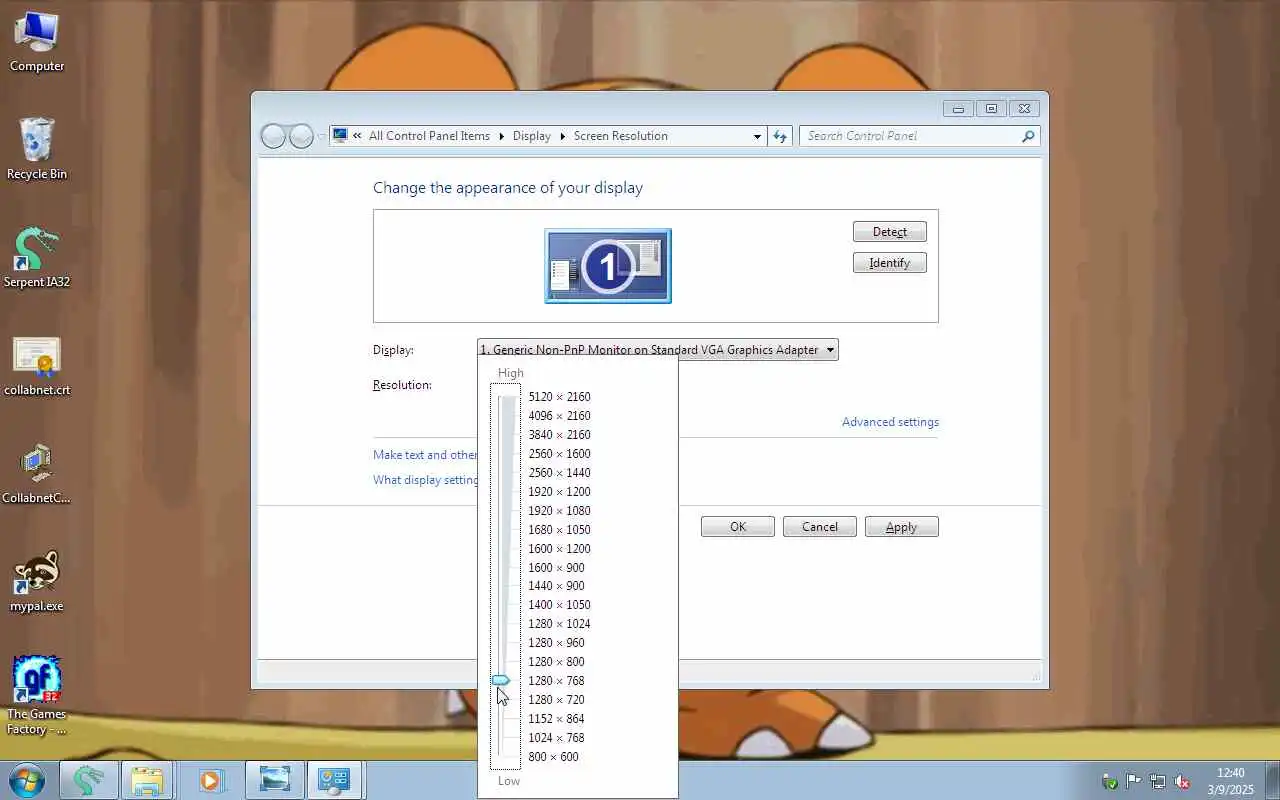This screenshot has height=800, width=1280.
Task: Expand arrow after All Control Panel Items
Action: [501, 136]
